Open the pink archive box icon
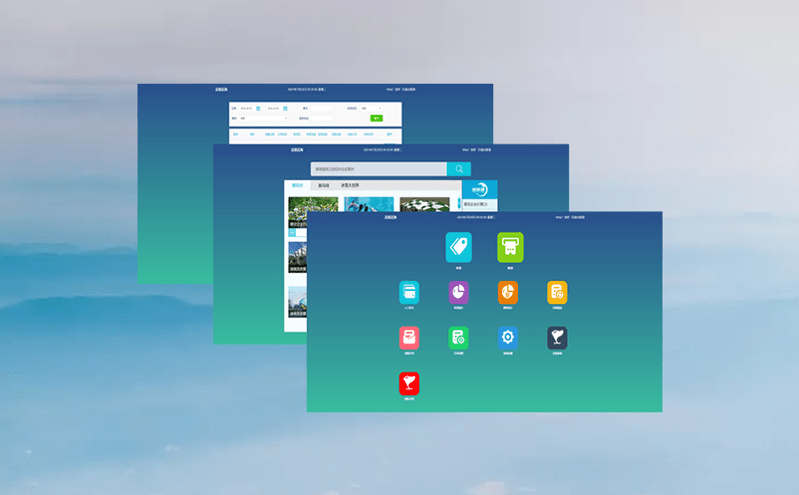The image size is (799, 495). [409, 338]
